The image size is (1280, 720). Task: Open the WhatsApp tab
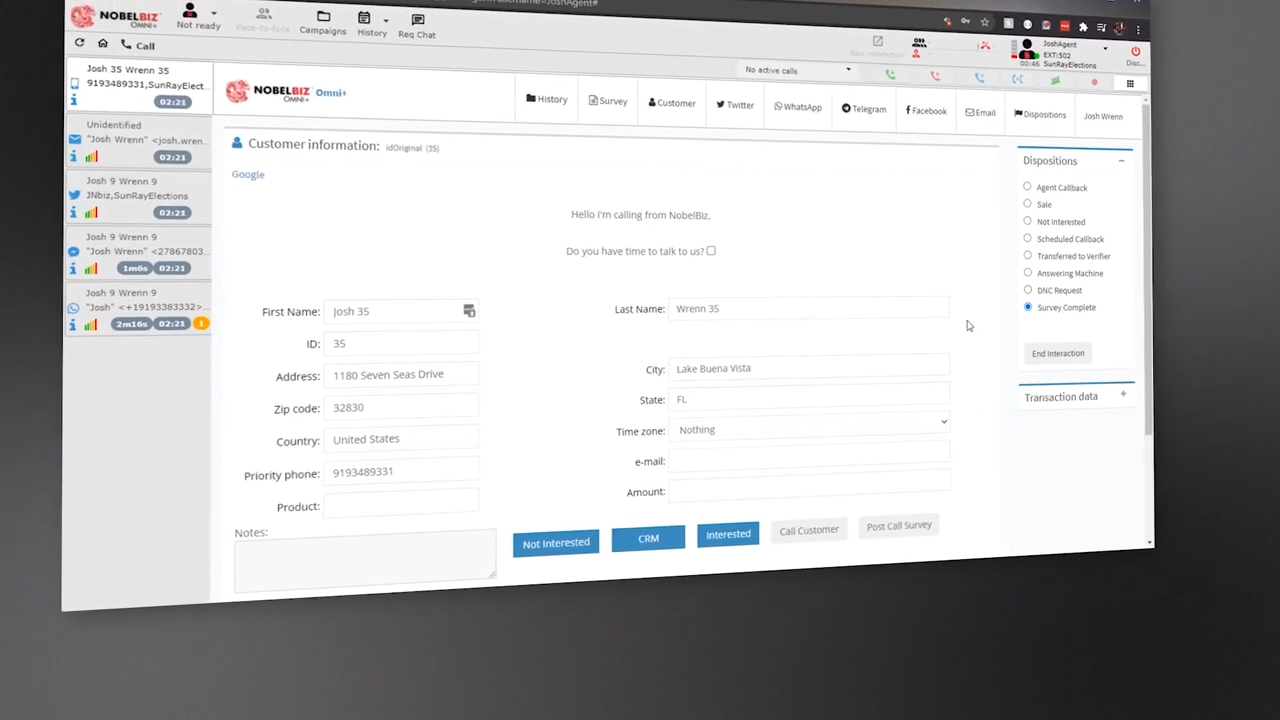[x=798, y=106]
